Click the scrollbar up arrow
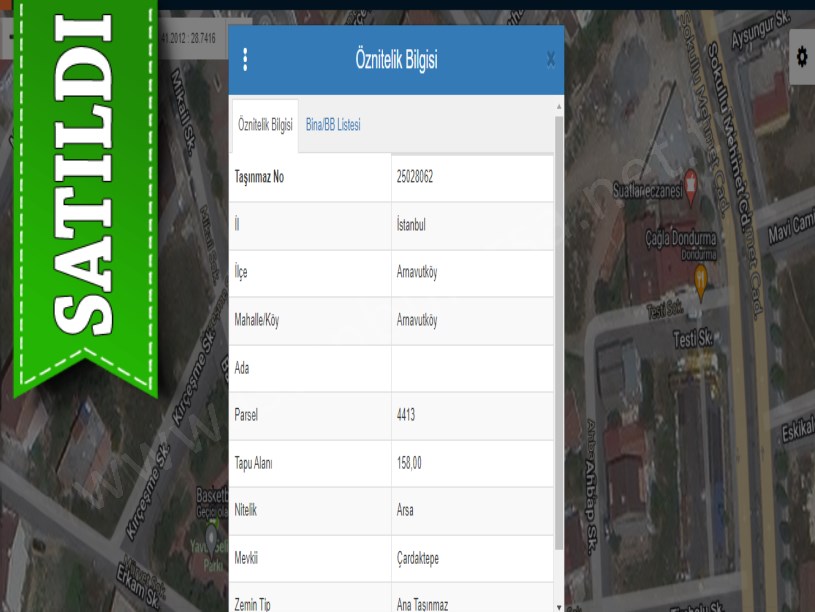This screenshot has width=815, height=612. (558, 105)
